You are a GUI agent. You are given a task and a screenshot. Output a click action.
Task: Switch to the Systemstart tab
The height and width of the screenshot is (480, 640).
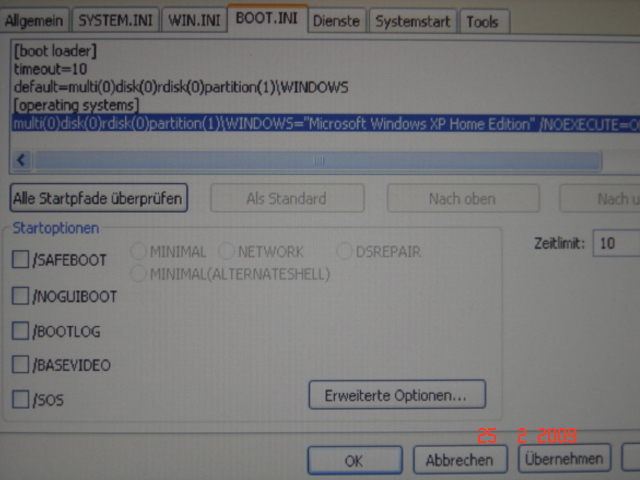pos(413,20)
